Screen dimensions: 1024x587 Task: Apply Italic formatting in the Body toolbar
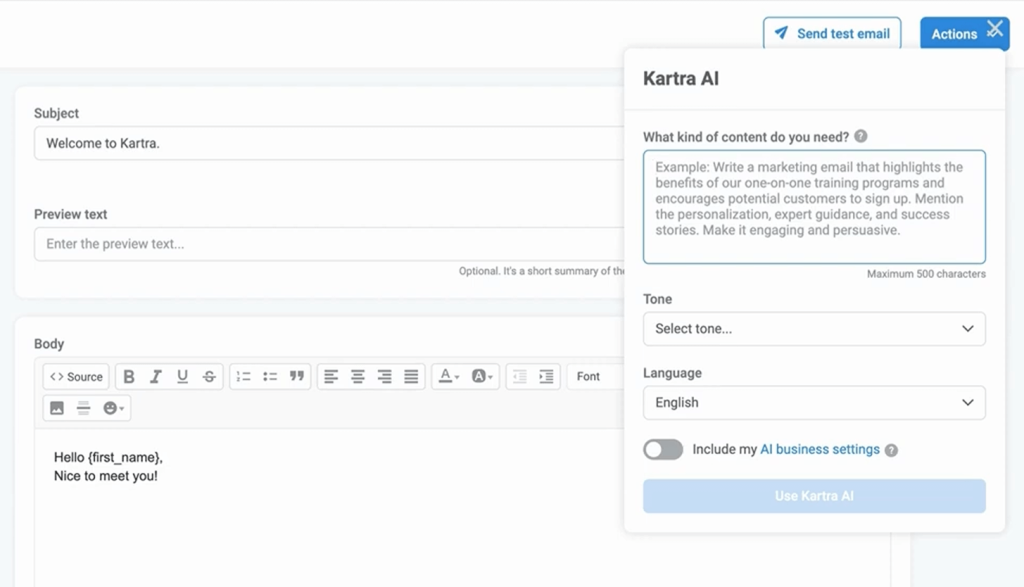(x=156, y=377)
